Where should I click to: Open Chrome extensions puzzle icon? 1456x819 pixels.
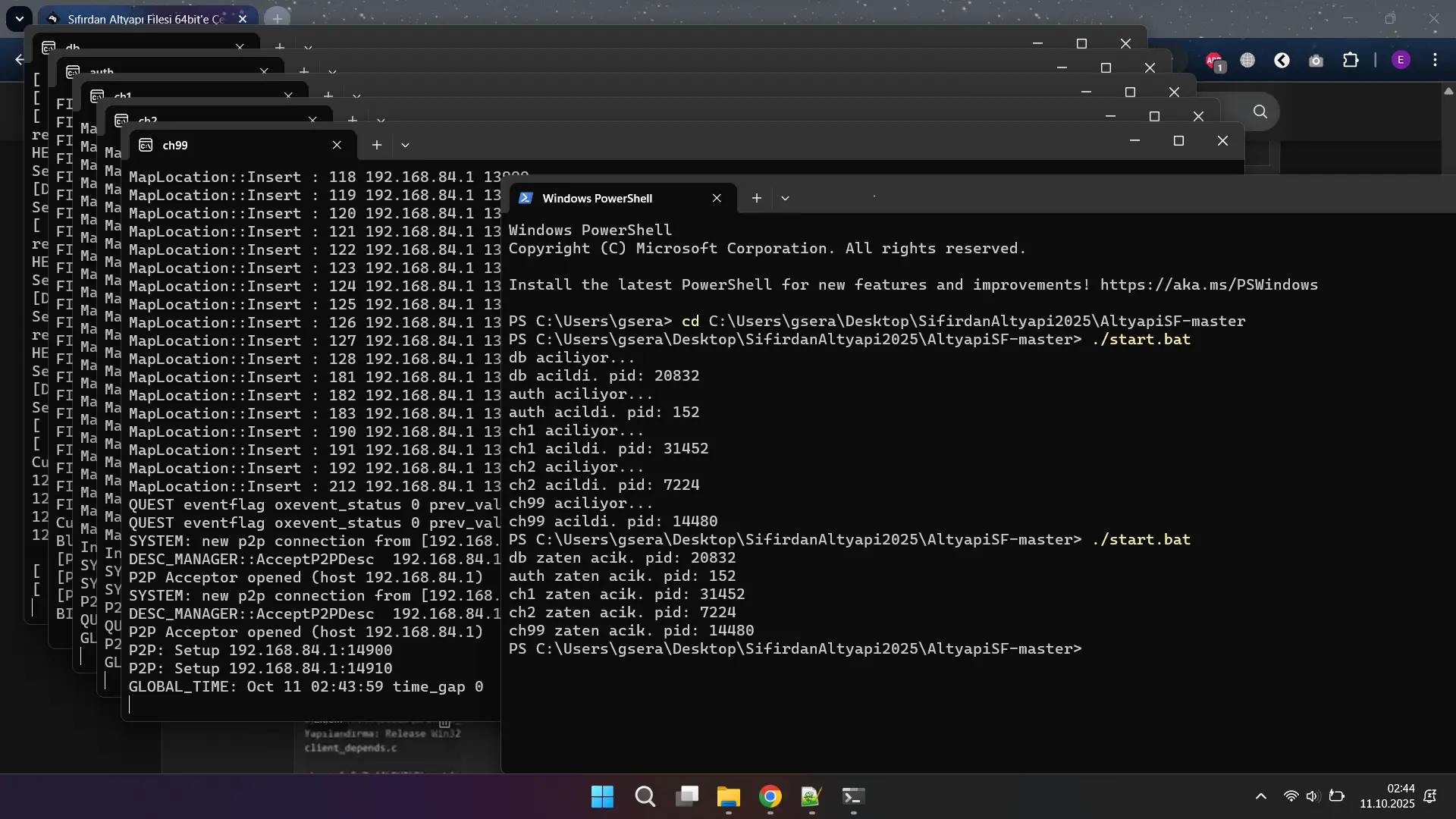(x=1351, y=60)
